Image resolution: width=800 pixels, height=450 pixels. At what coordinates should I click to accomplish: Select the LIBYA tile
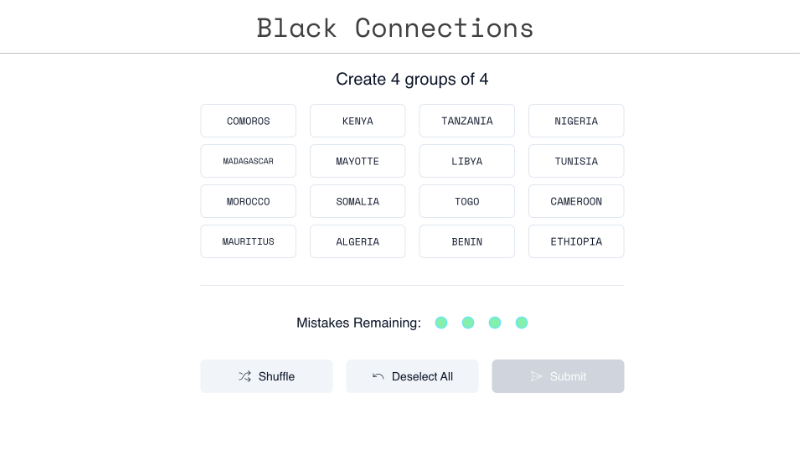coord(467,161)
